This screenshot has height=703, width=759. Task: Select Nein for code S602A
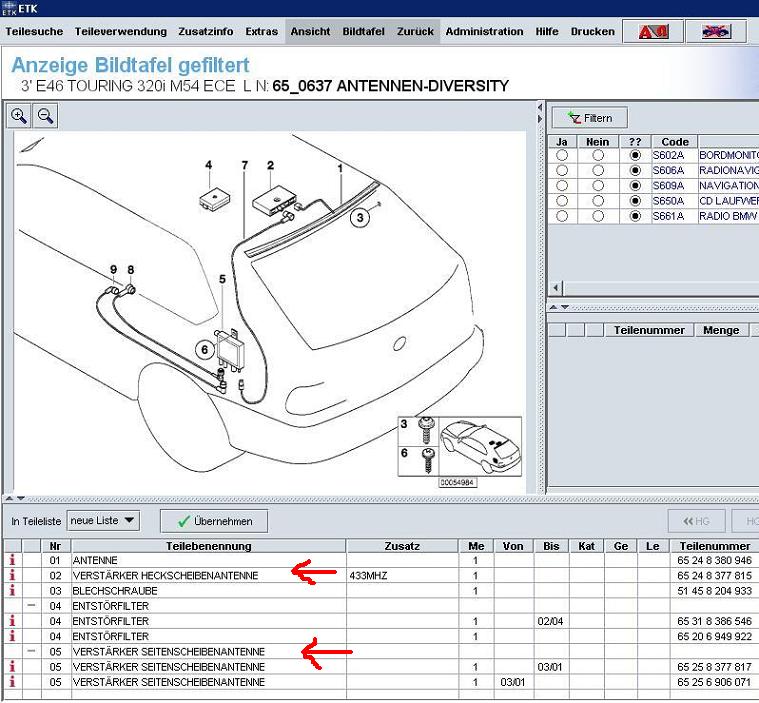point(598,155)
